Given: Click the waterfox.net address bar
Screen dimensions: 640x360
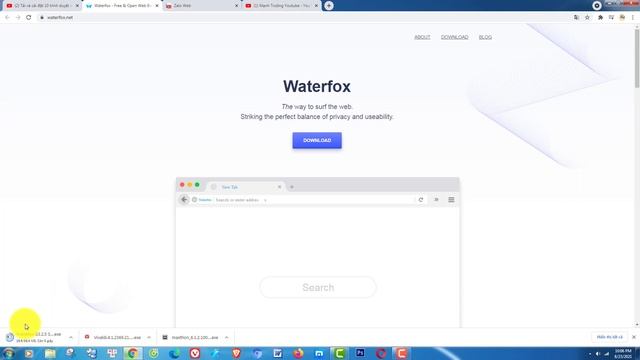Looking at the screenshot, I should tap(302, 18).
